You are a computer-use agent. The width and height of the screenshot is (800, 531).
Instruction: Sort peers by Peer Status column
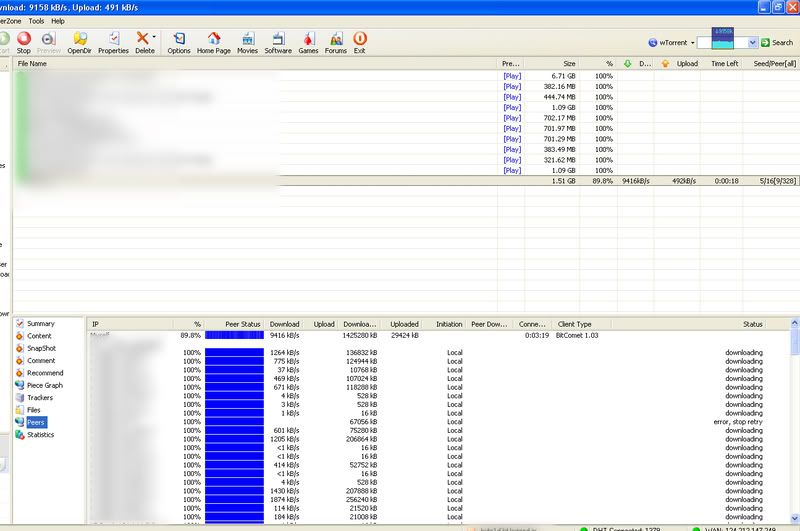234,324
